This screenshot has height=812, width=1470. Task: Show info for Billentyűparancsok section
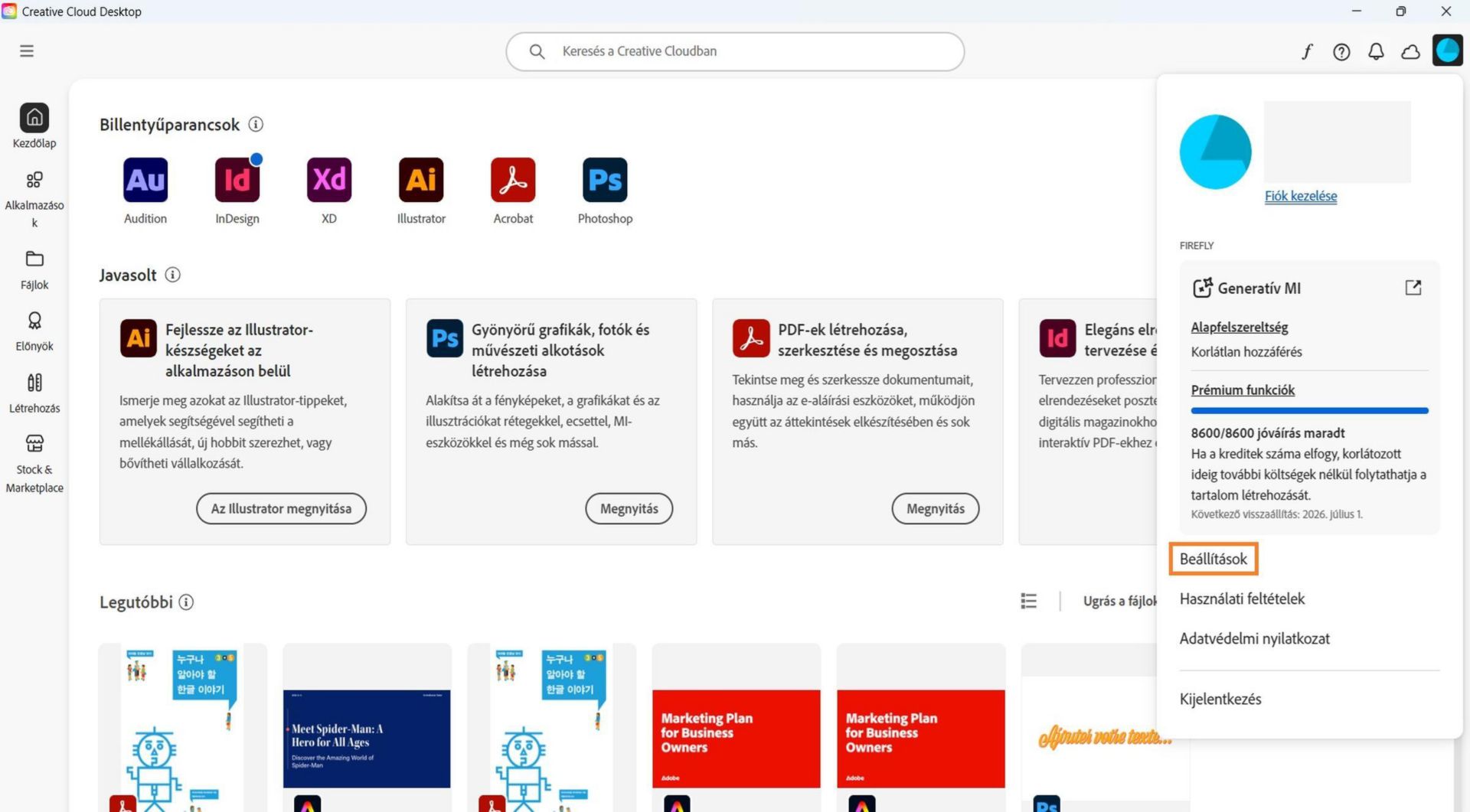pyautogui.click(x=256, y=124)
